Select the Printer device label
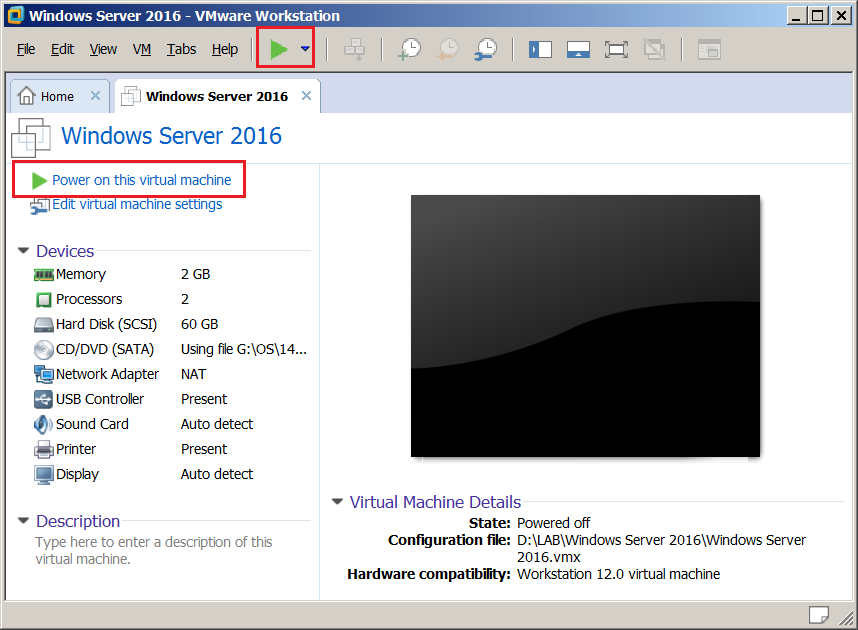This screenshot has height=630, width=858. pos(76,449)
